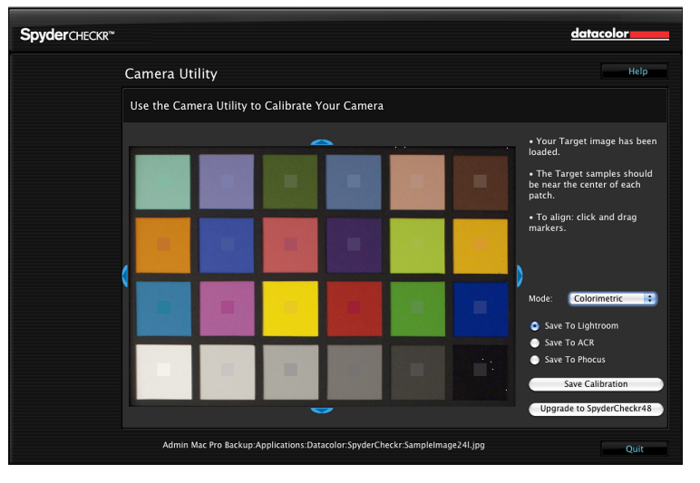
Task: Click 'Your Target image has been loaded' text
Action: coord(592,146)
